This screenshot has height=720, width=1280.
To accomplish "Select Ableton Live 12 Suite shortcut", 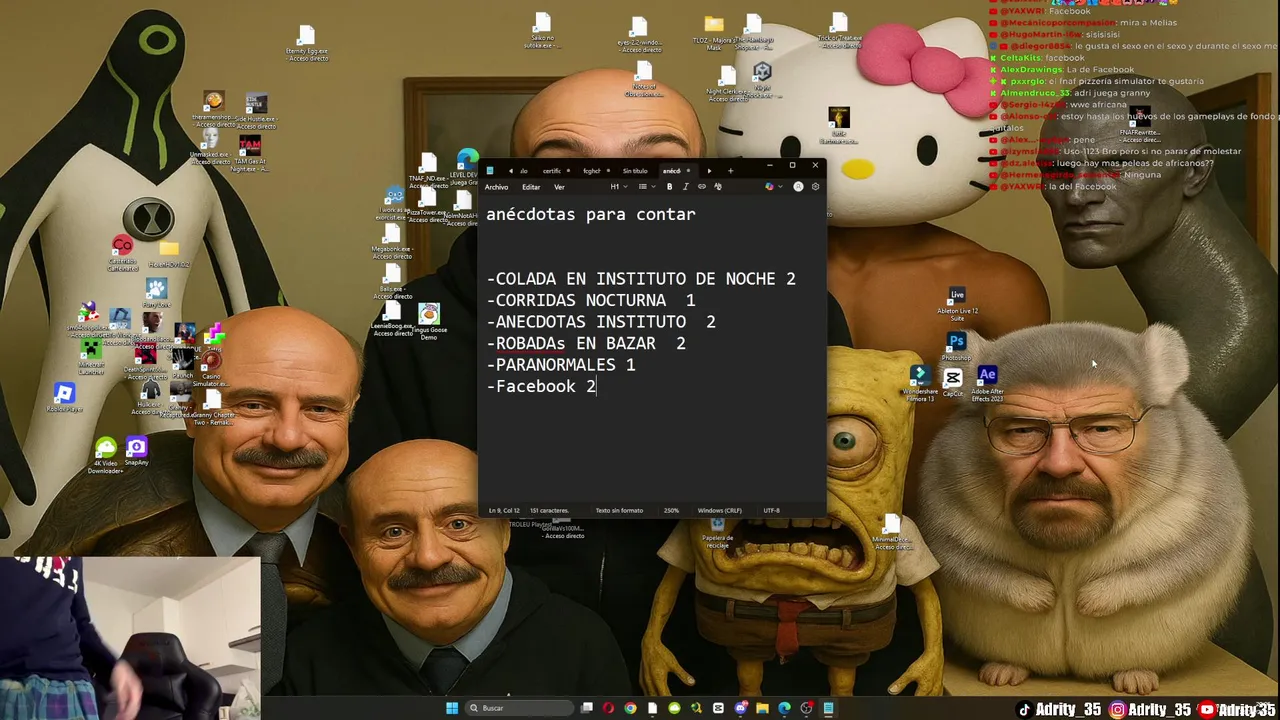I will [x=957, y=304].
